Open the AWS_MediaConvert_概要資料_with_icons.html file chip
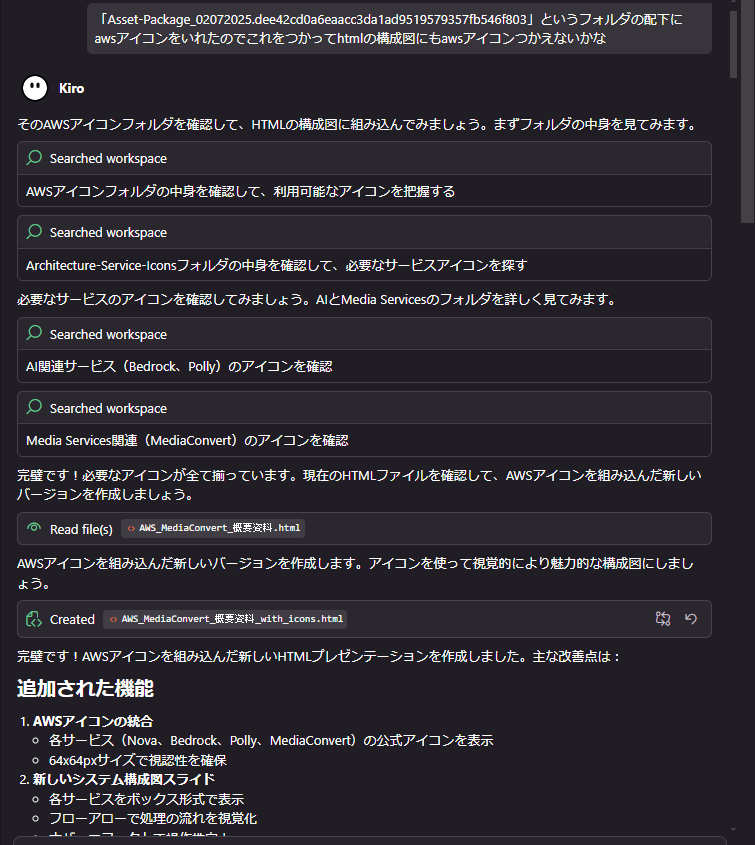This screenshot has height=845, width=755. point(225,619)
